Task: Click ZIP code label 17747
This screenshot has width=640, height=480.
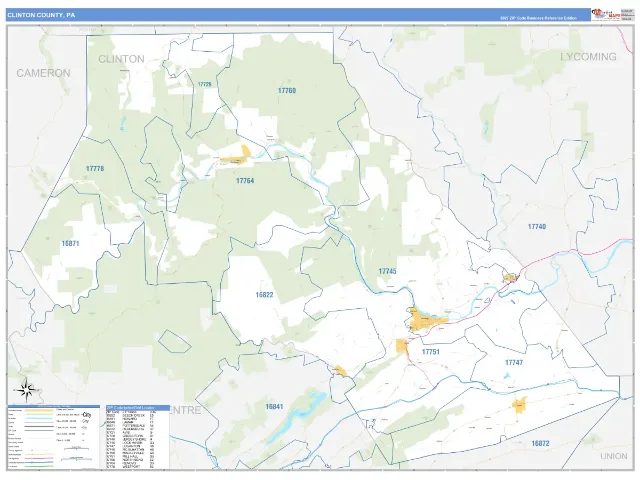Action: pyautogui.click(x=514, y=362)
